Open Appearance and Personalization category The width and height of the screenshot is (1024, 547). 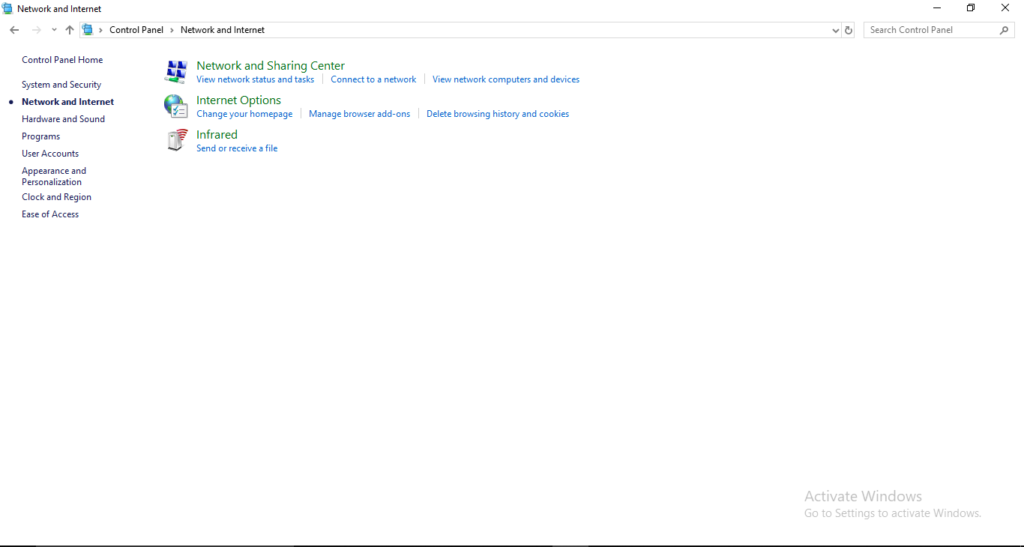tap(54, 176)
